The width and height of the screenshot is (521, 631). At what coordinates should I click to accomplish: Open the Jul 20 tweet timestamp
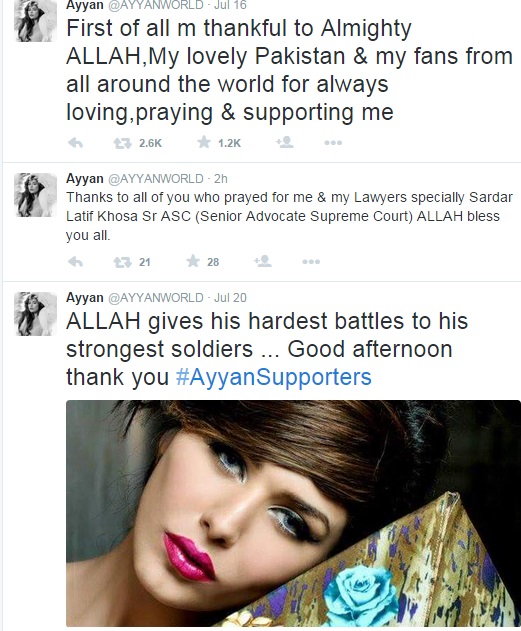point(230,297)
